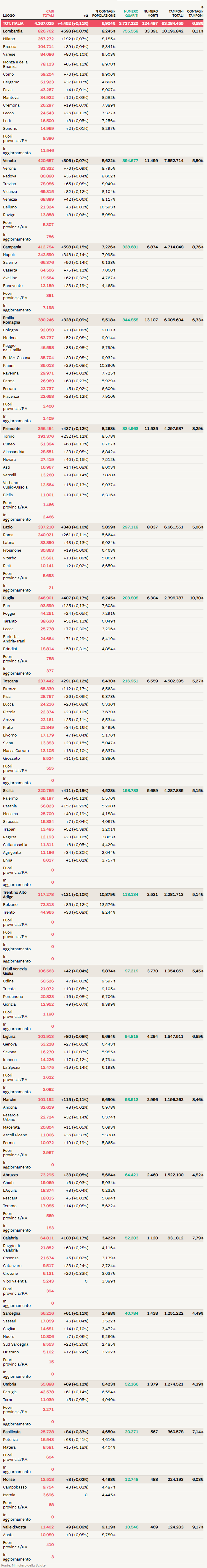Sort by NUMERO GUARITI column header

[131, 13]
